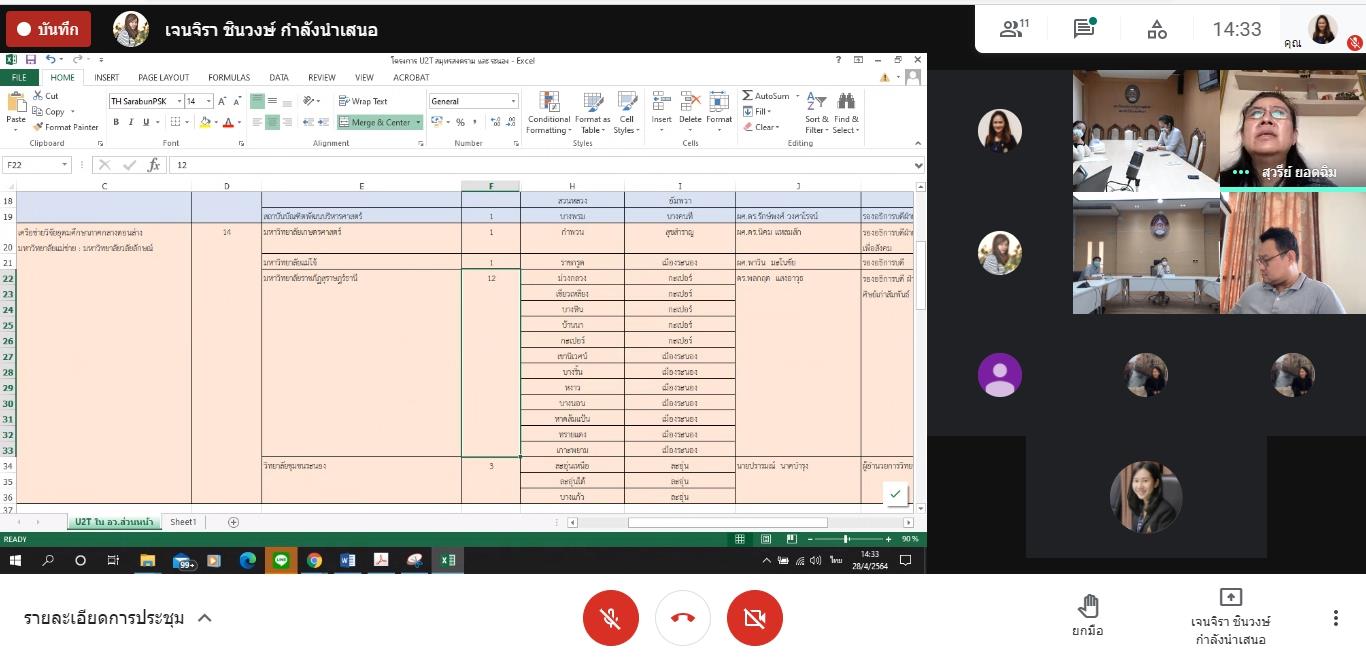Adjust the Excel zoom slider
Viewport: 1366px width, 661px height.
coord(846,539)
